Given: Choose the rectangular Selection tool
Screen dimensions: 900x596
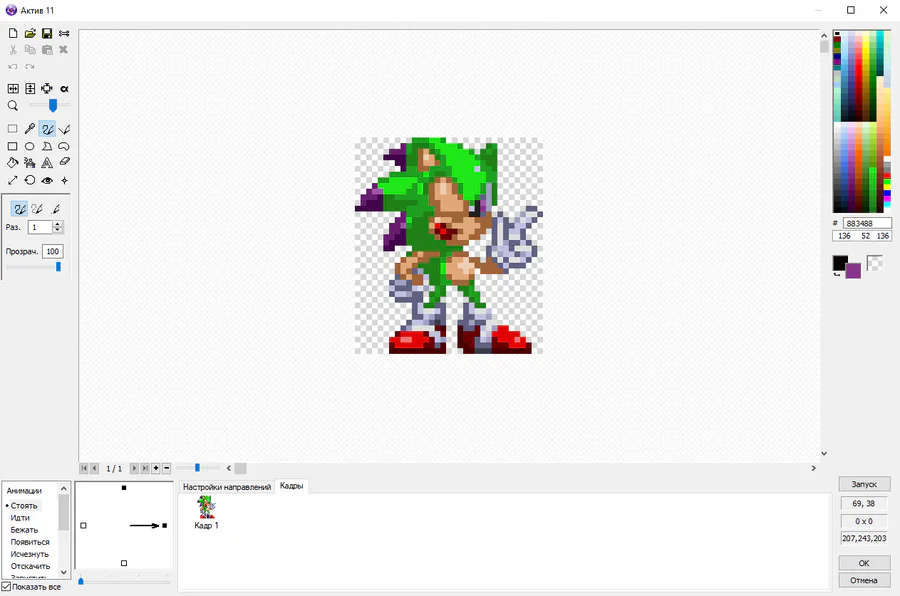Looking at the screenshot, I should [x=13, y=129].
